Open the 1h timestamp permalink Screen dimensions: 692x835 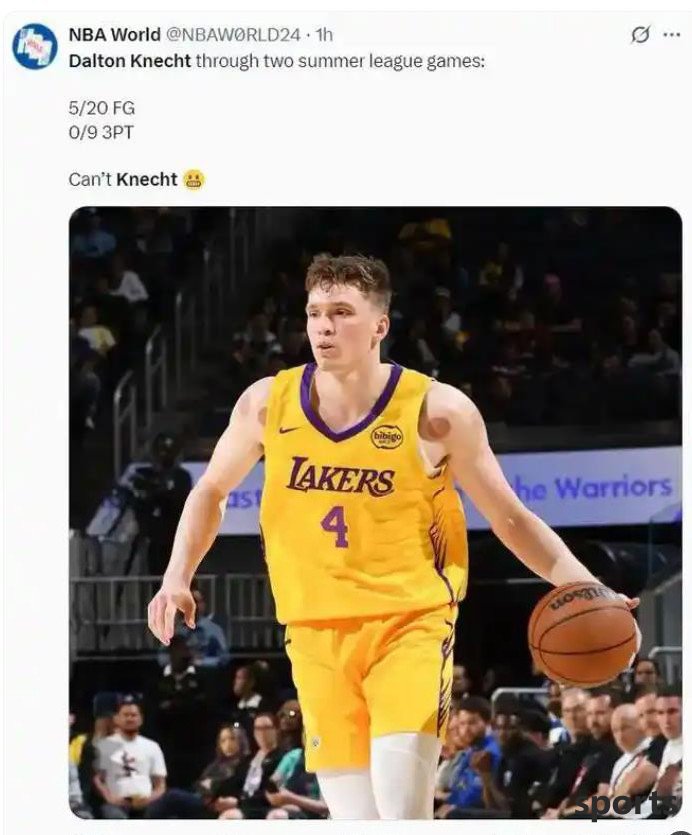click(324, 35)
